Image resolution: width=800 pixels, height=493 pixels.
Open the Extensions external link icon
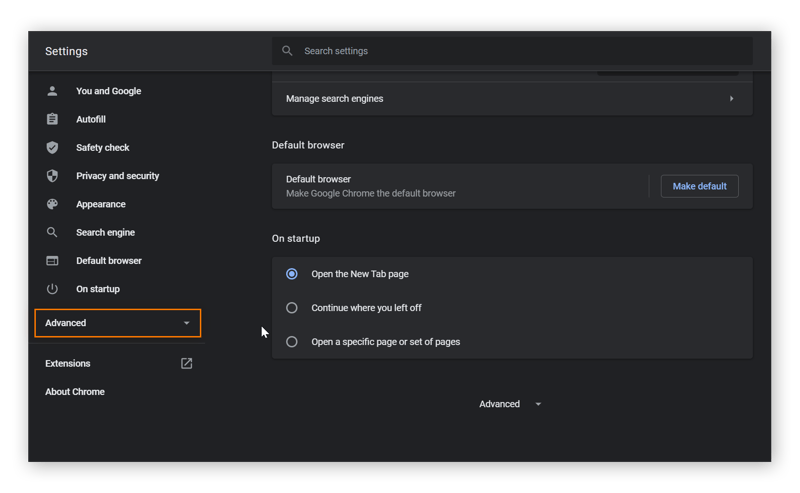(186, 363)
